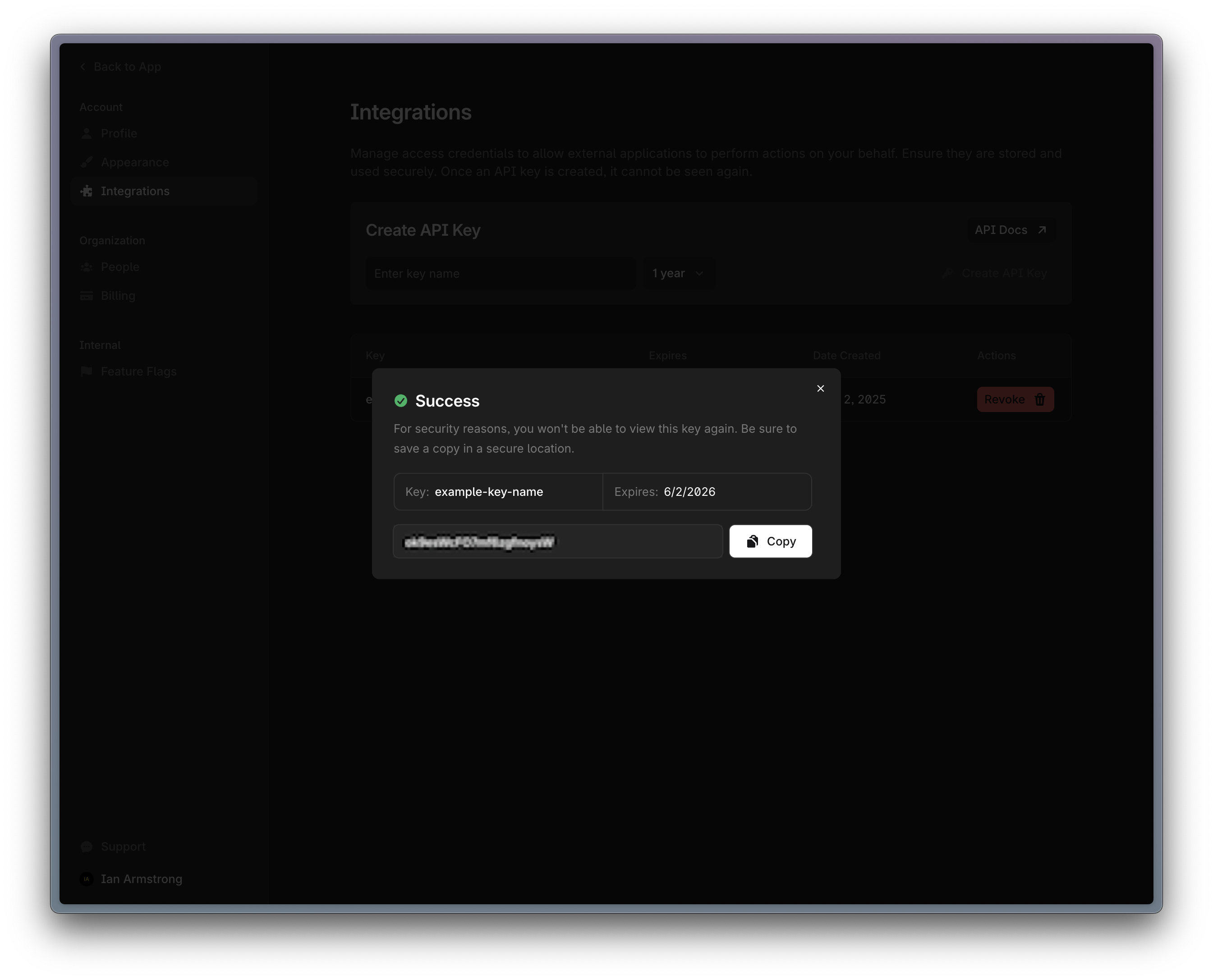Close the Success dialog
1213x980 pixels.
pyautogui.click(x=821, y=389)
